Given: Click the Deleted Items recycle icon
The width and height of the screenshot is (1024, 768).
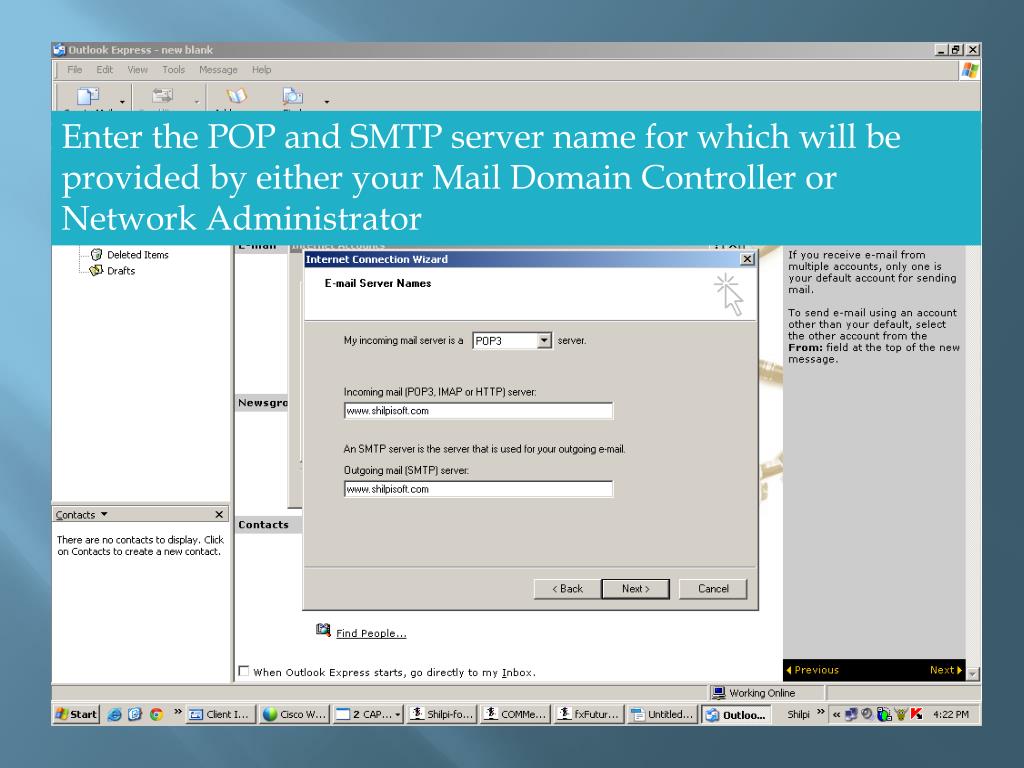Looking at the screenshot, I should pyautogui.click(x=97, y=255).
